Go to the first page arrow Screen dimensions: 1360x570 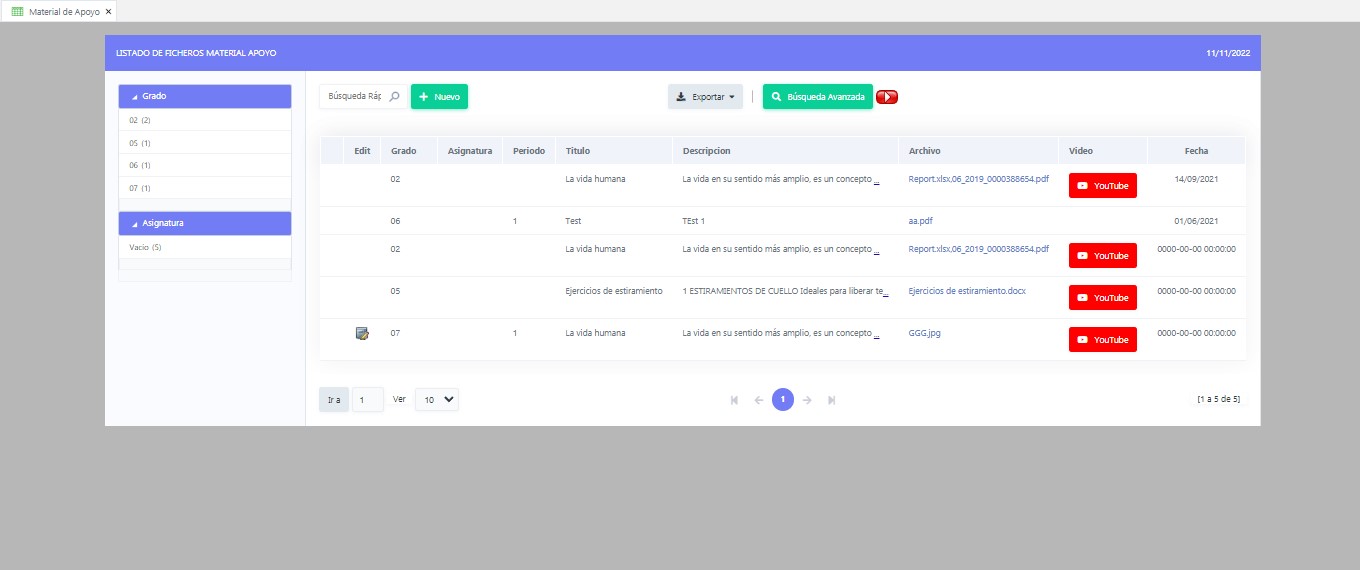(735, 400)
